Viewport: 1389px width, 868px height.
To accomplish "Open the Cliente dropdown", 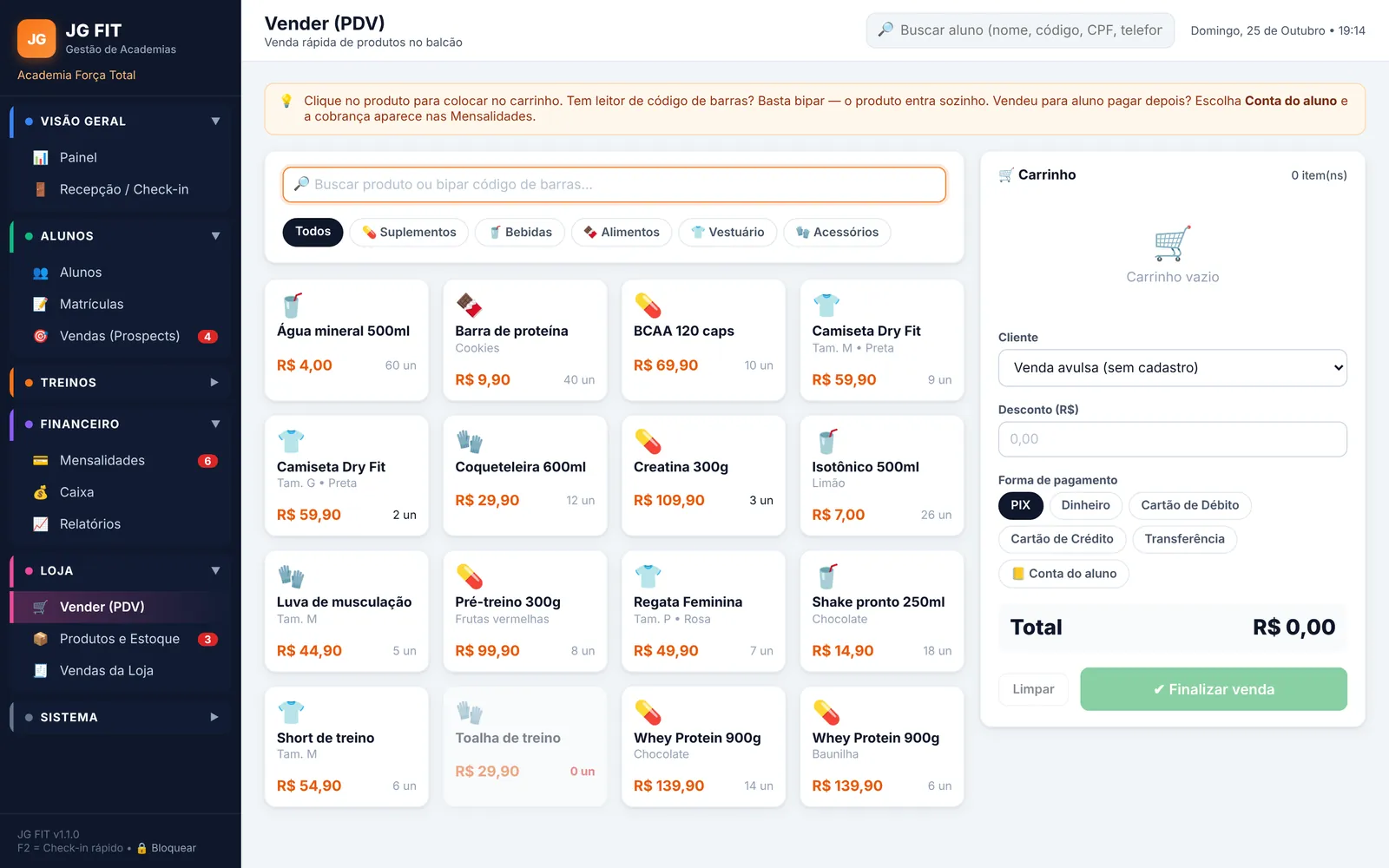I will 1172,368.
